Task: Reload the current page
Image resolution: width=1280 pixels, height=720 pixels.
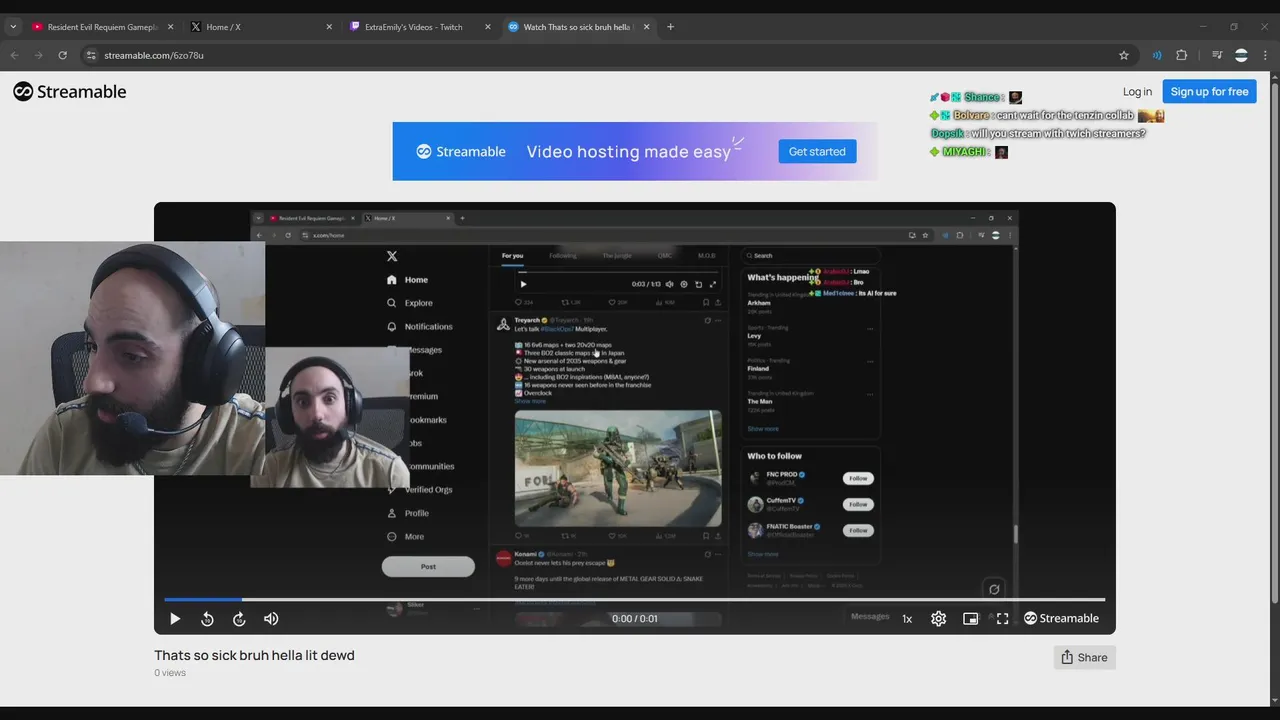Action: 62,55
